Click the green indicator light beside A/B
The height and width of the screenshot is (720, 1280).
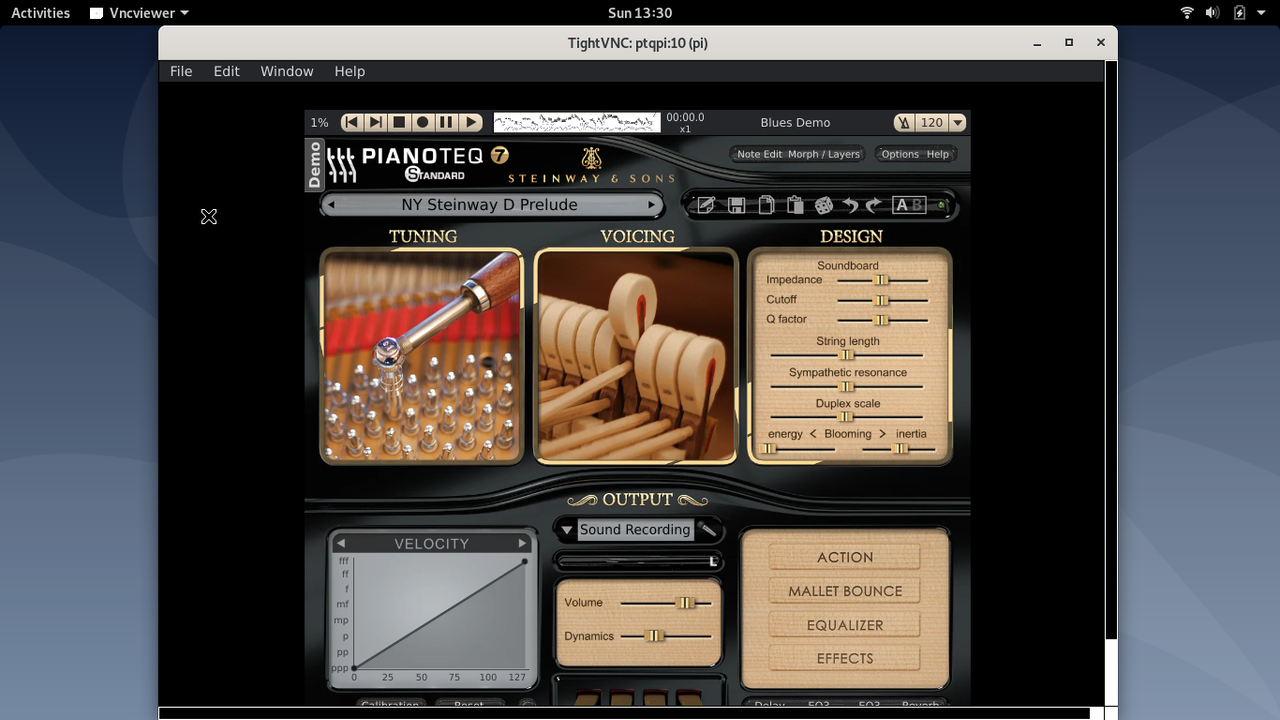941,205
